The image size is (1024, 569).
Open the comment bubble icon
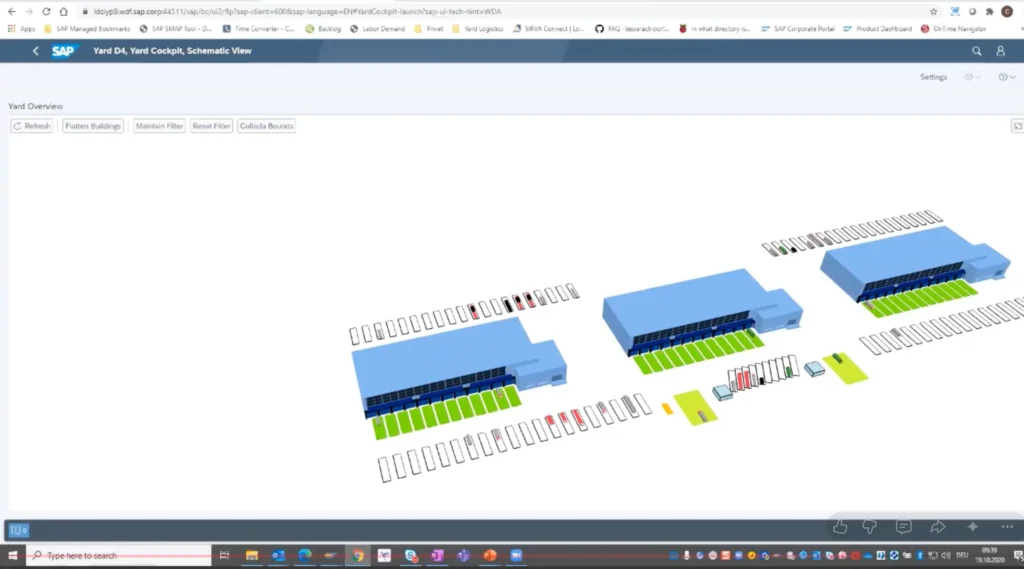click(x=903, y=527)
